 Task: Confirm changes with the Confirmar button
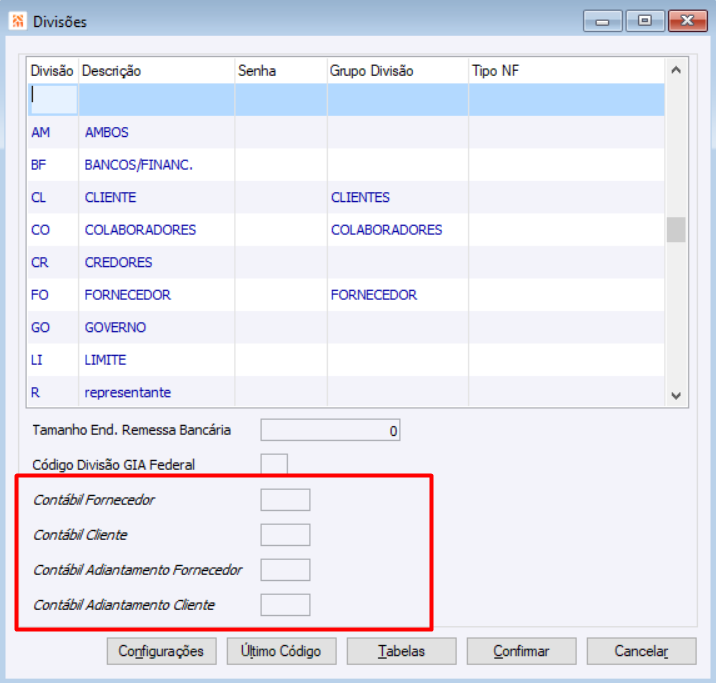[521, 651]
